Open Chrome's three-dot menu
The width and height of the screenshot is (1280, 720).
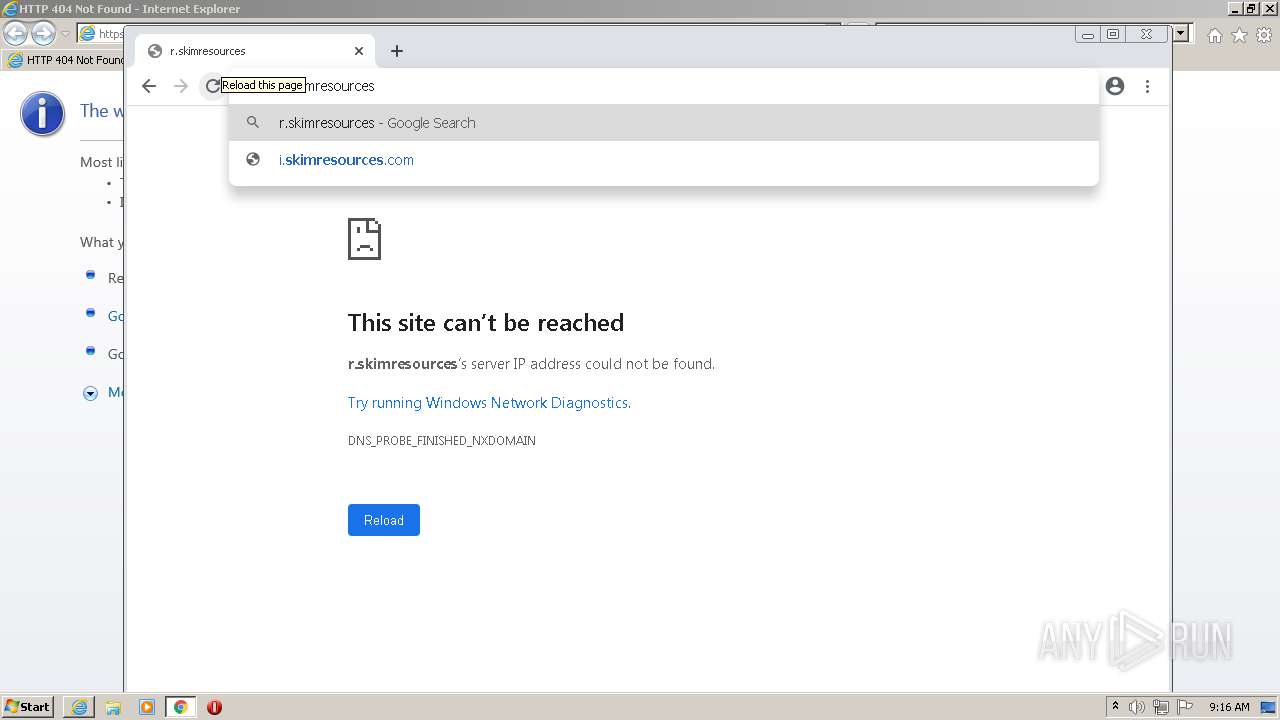click(1147, 86)
